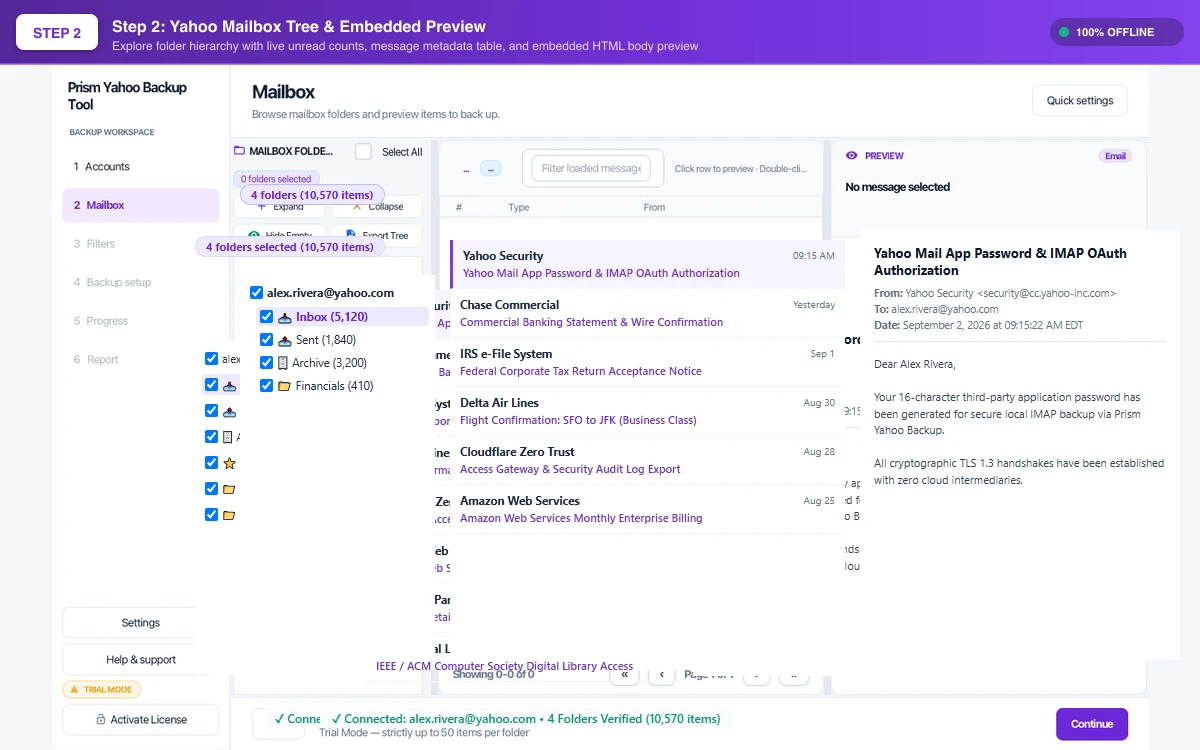
Task: Toggle the Select All checkbox
Action: (363, 151)
